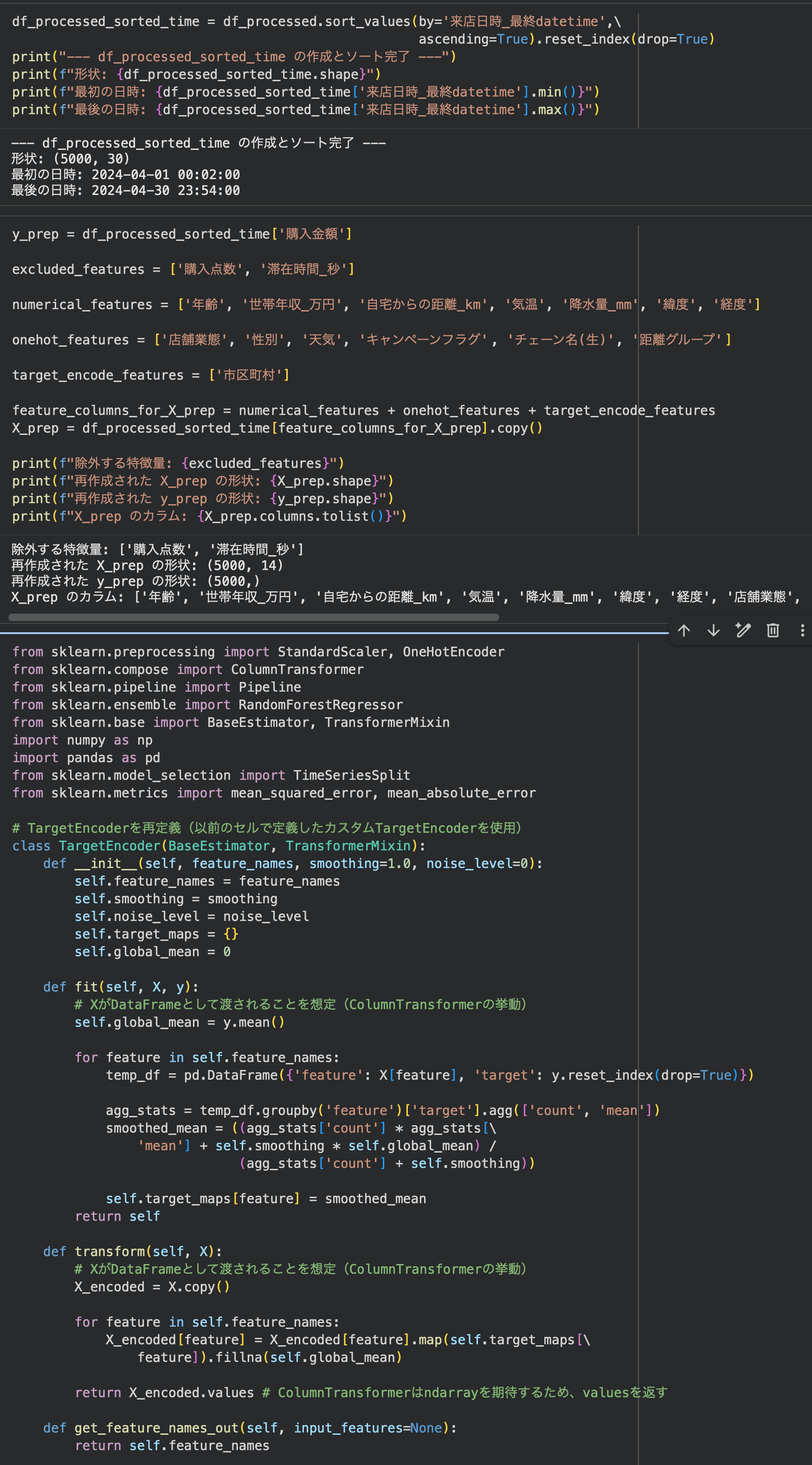Click the output '除外する特徴量: ['購入点数''
This screenshot has height=1465, width=812.
click(x=157, y=550)
